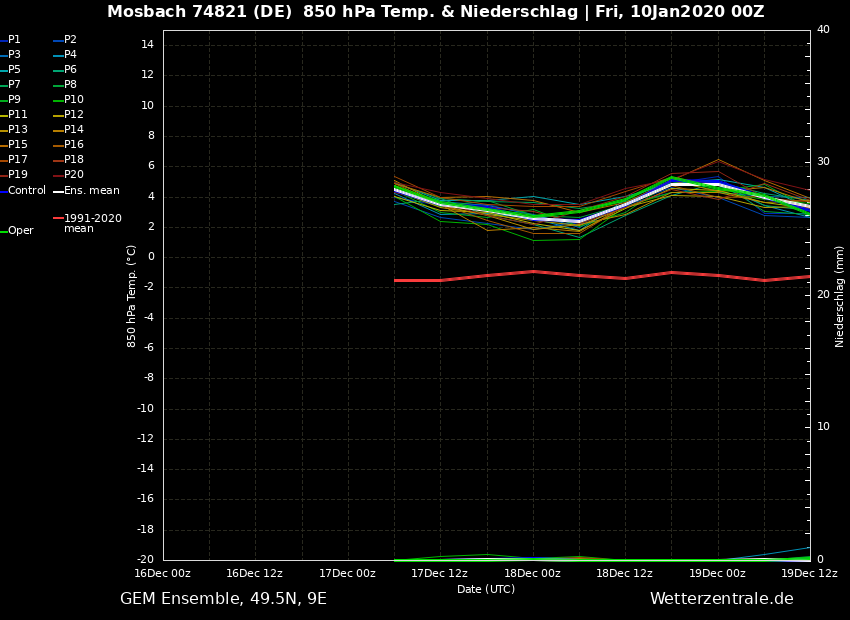850x620 pixels.
Task: Select the Control legend entry
Action: click(x=27, y=191)
